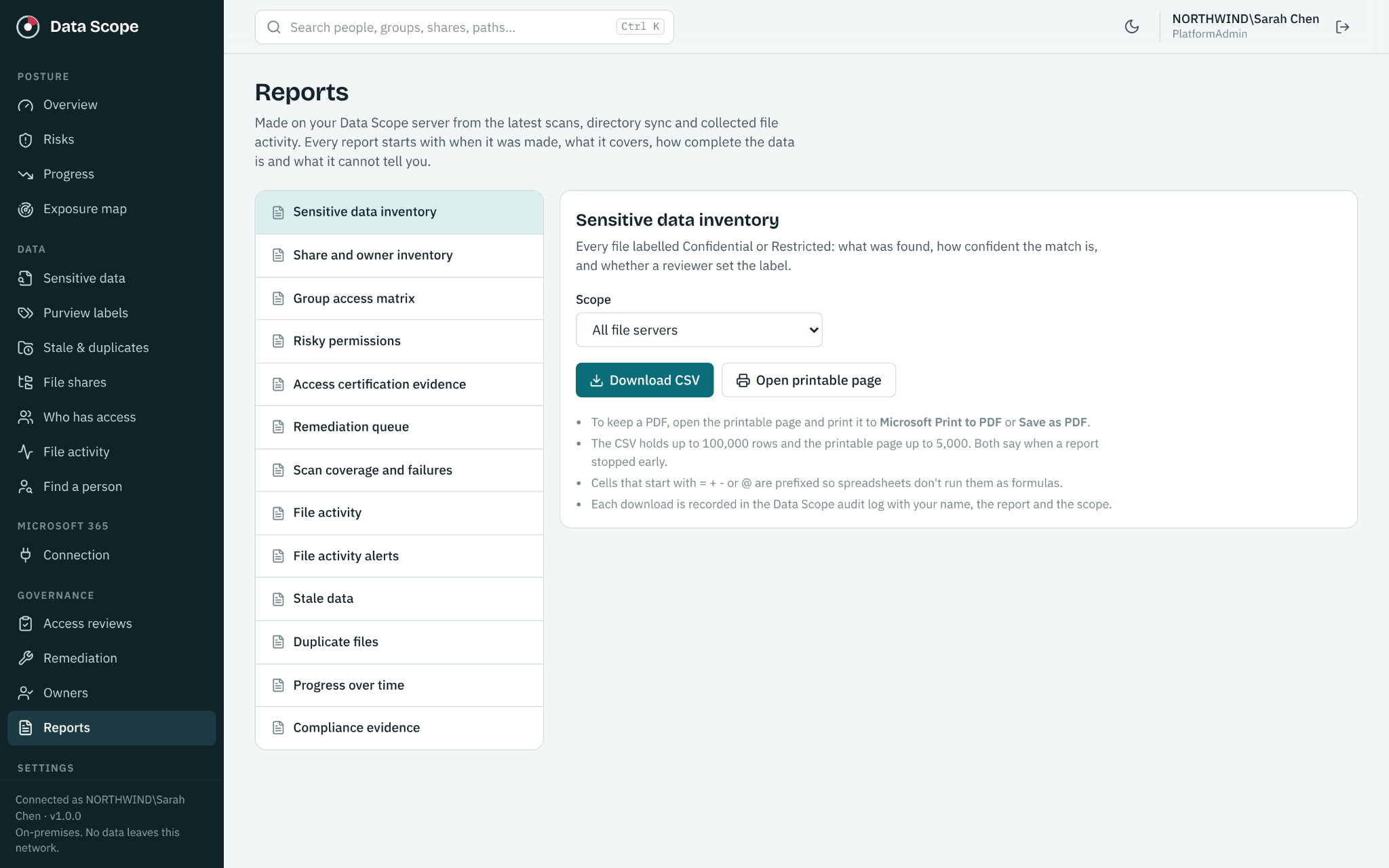Viewport: 1389px width, 868px height.
Task: Click the document icon beside Stale data
Action: point(278,599)
